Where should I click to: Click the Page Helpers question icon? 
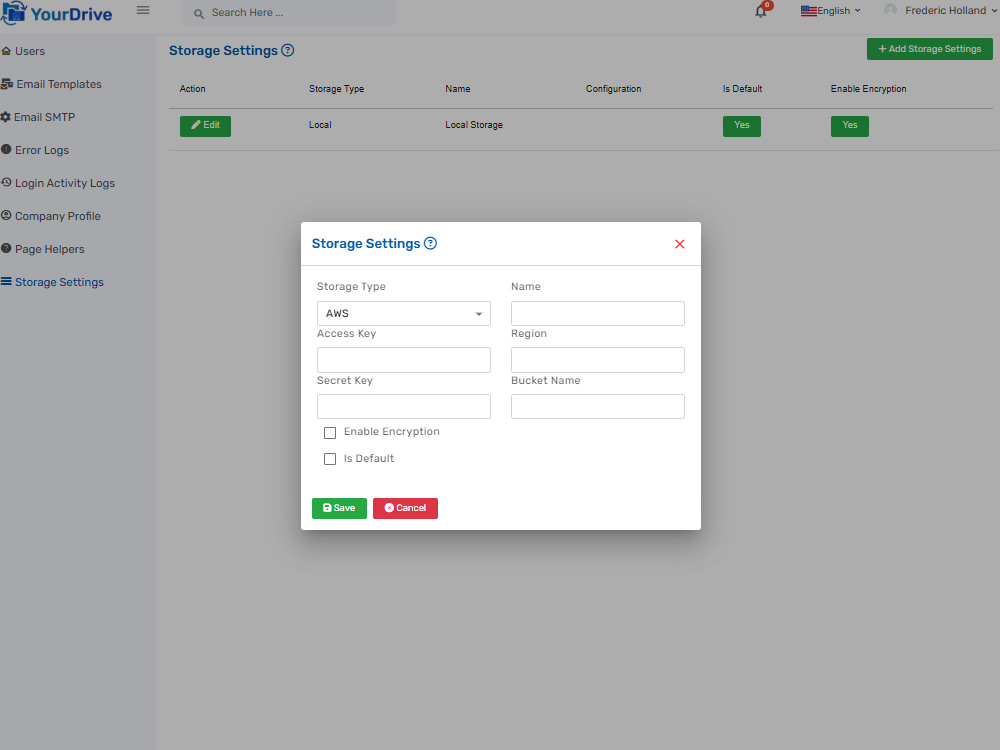coord(6,249)
